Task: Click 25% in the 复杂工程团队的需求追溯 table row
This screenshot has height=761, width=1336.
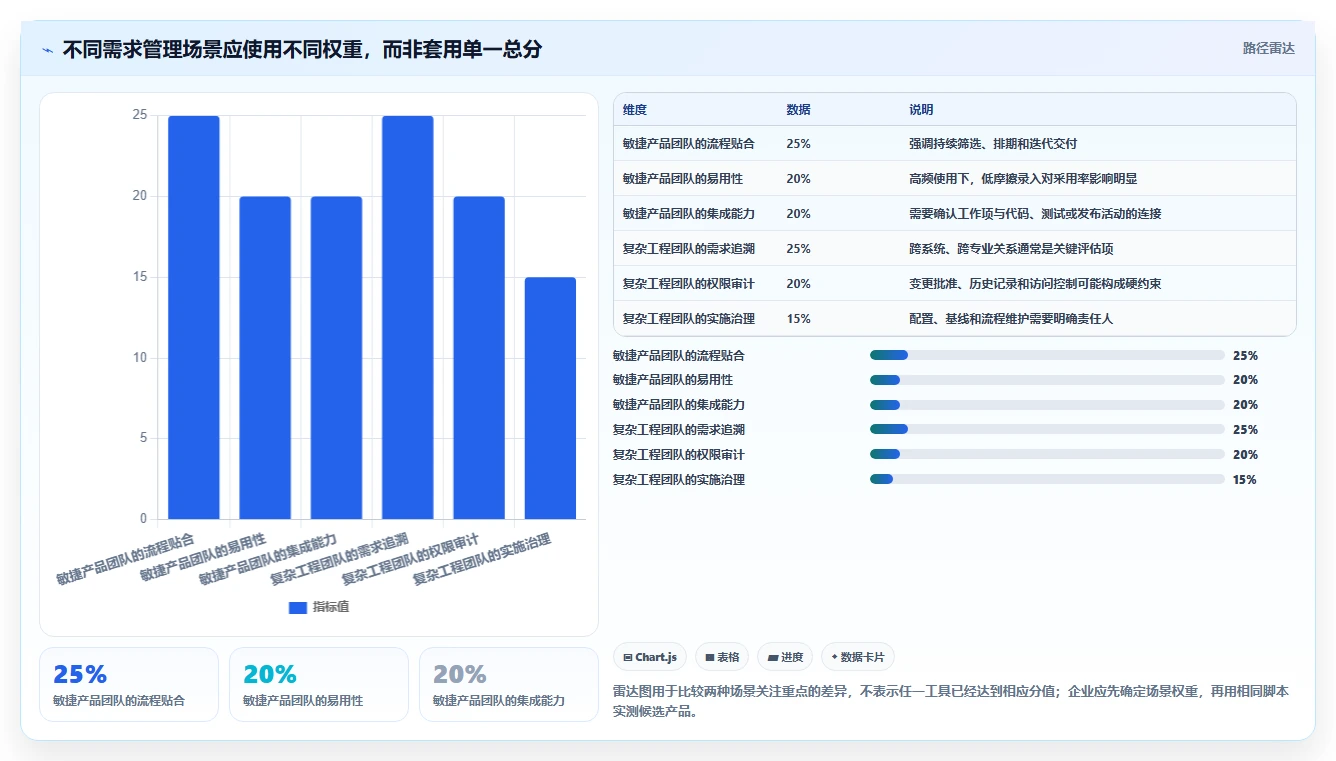Action: pyautogui.click(x=798, y=249)
